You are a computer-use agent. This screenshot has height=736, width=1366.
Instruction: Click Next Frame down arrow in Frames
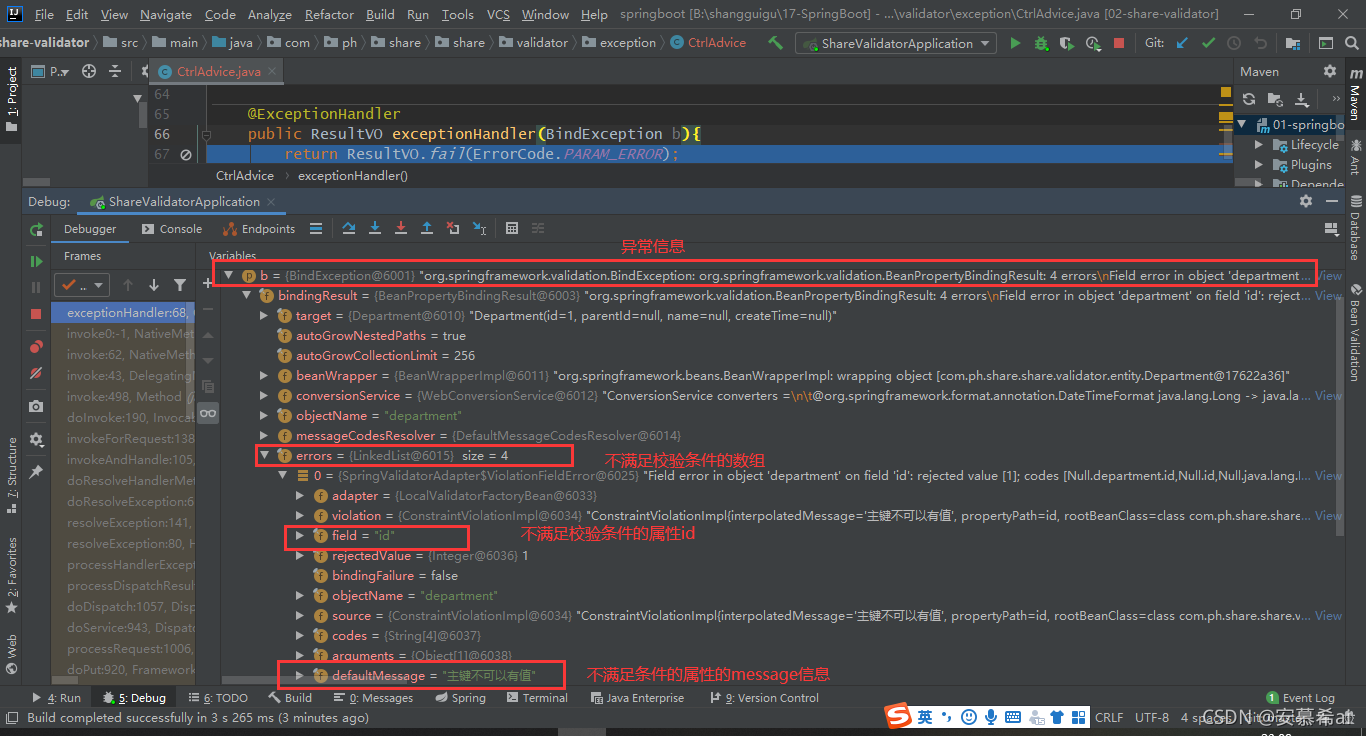click(x=154, y=285)
